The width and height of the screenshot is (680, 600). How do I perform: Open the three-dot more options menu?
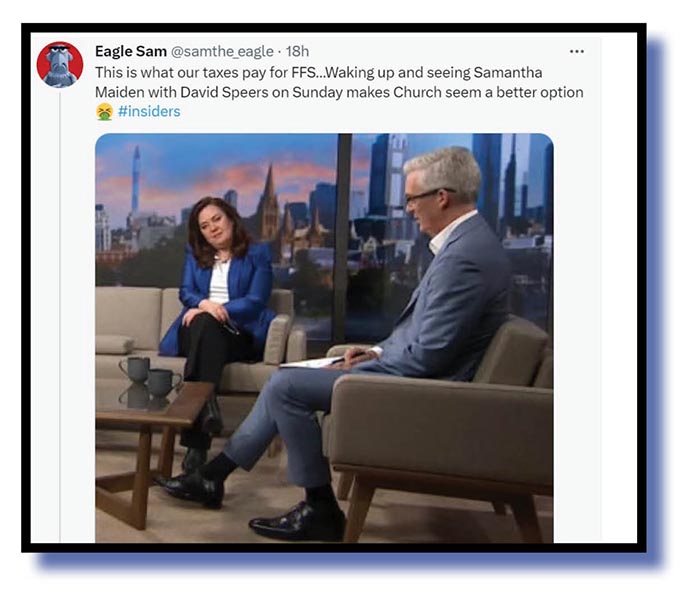576,52
